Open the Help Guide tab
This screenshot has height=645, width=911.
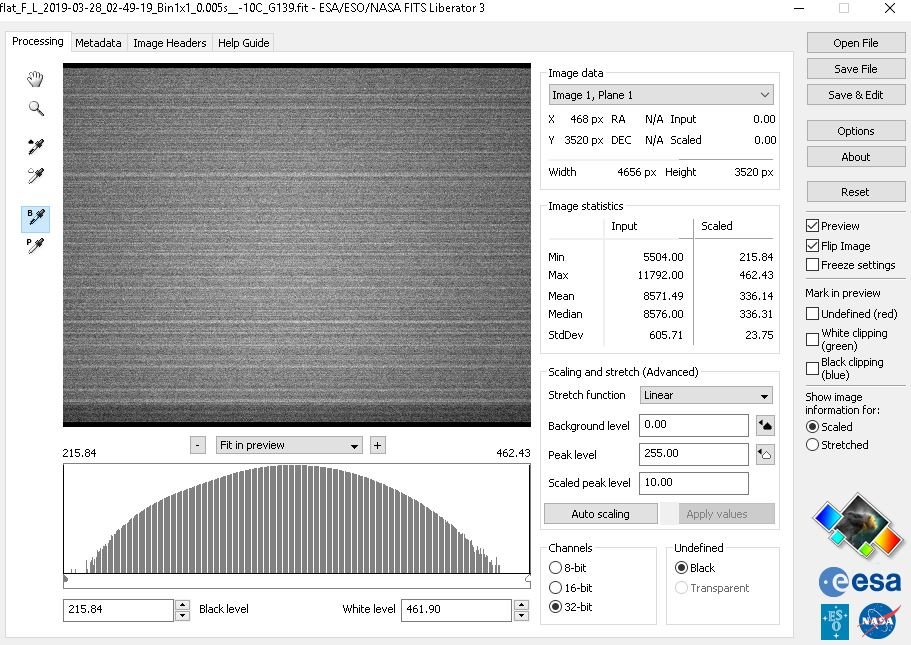tap(243, 43)
